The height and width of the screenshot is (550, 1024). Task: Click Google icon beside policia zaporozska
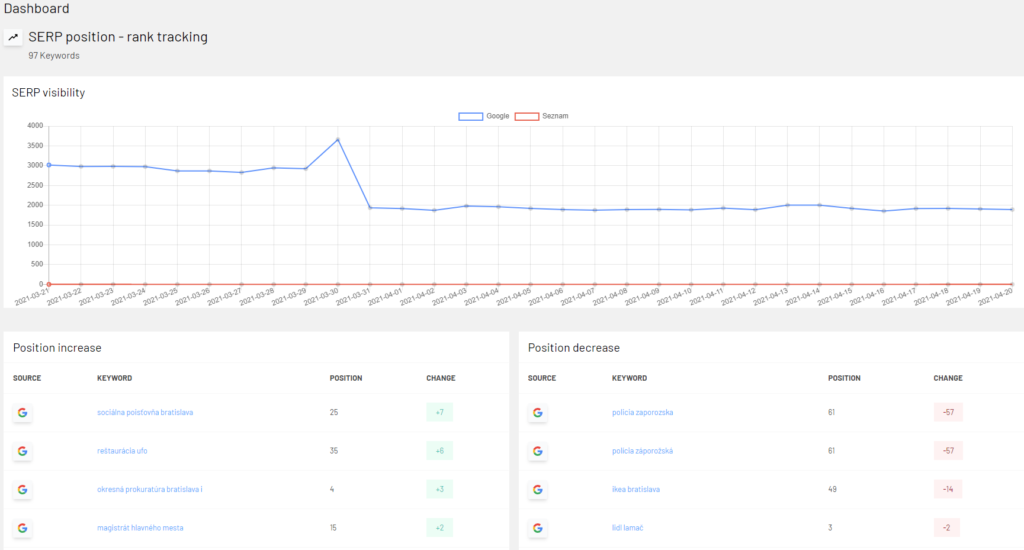pos(537,413)
